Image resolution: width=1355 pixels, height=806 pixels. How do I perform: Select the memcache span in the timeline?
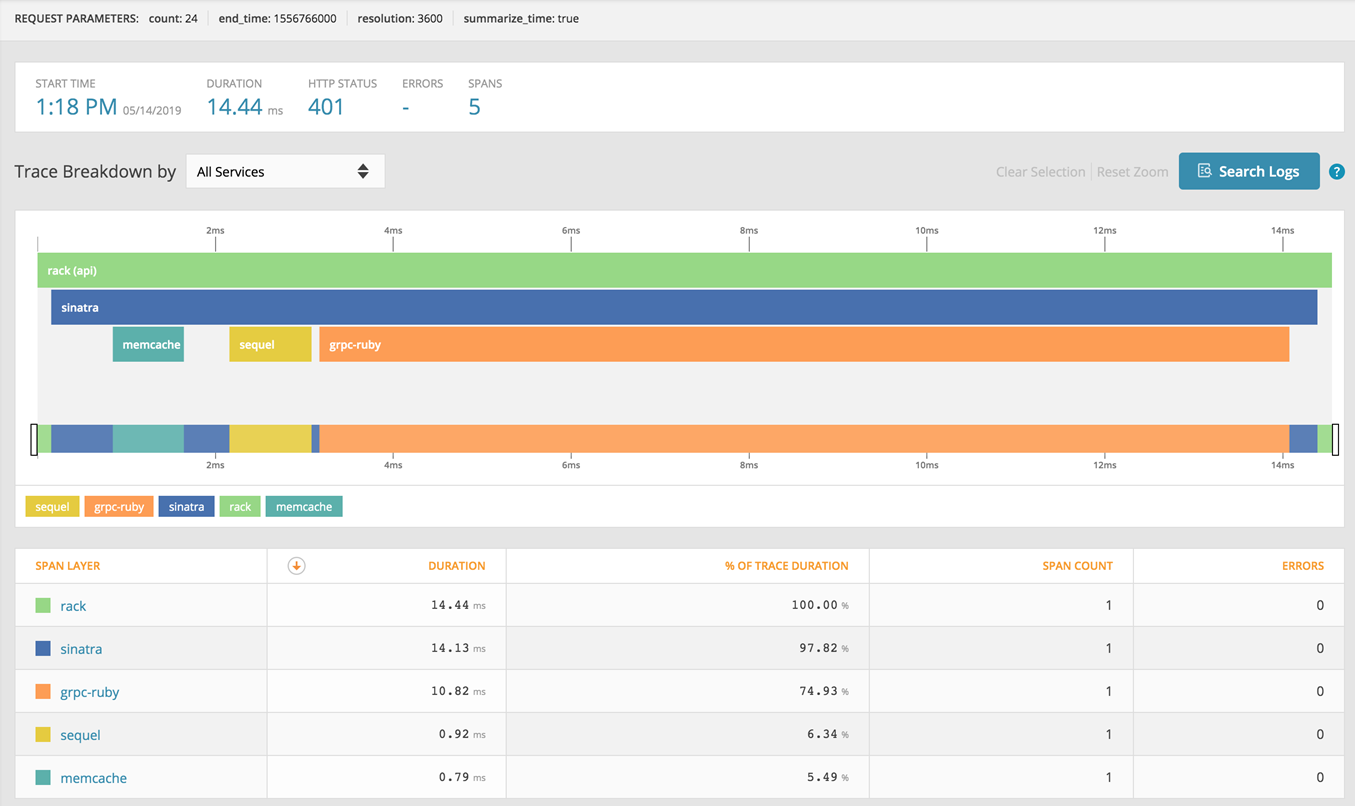pos(148,345)
